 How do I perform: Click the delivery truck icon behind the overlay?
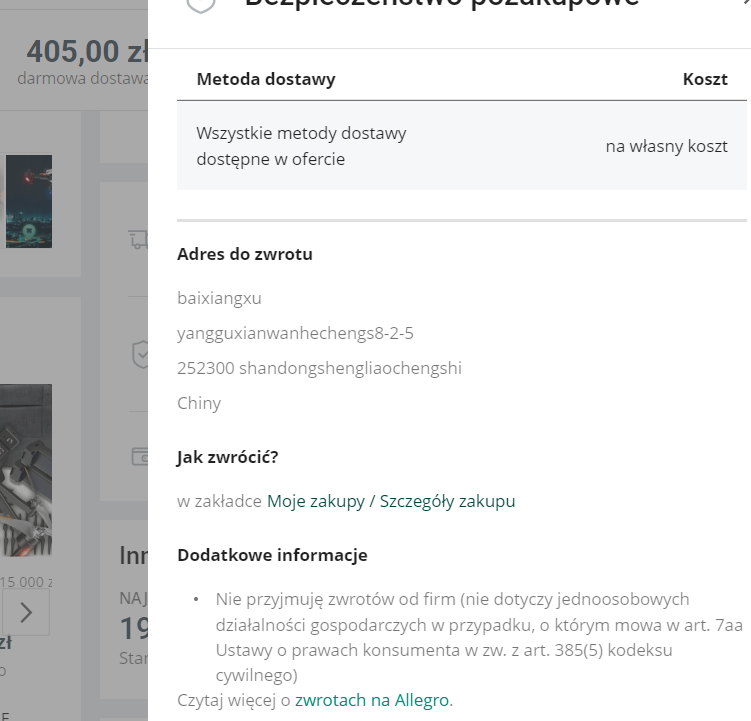pos(138,239)
